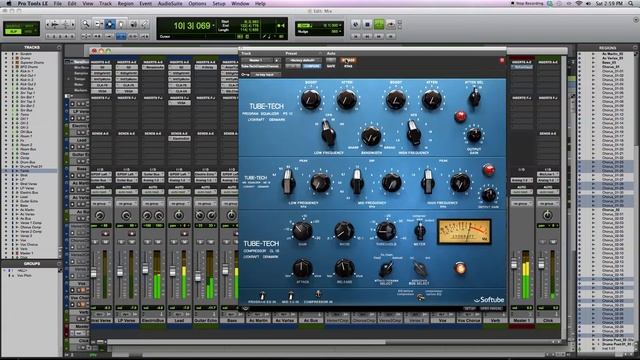The image size is (640, 360).
Task: Click the Lead channel name in mixer
Action: point(179,320)
